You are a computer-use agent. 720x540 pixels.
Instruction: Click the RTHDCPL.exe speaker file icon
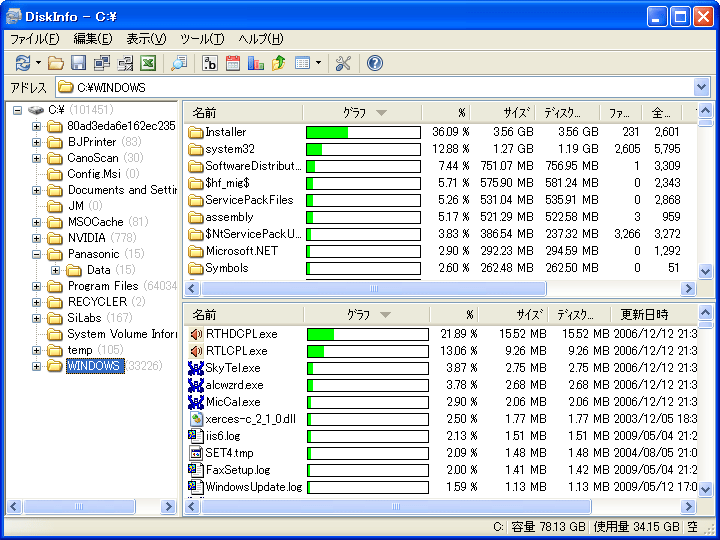pyautogui.click(x=196, y=334)
